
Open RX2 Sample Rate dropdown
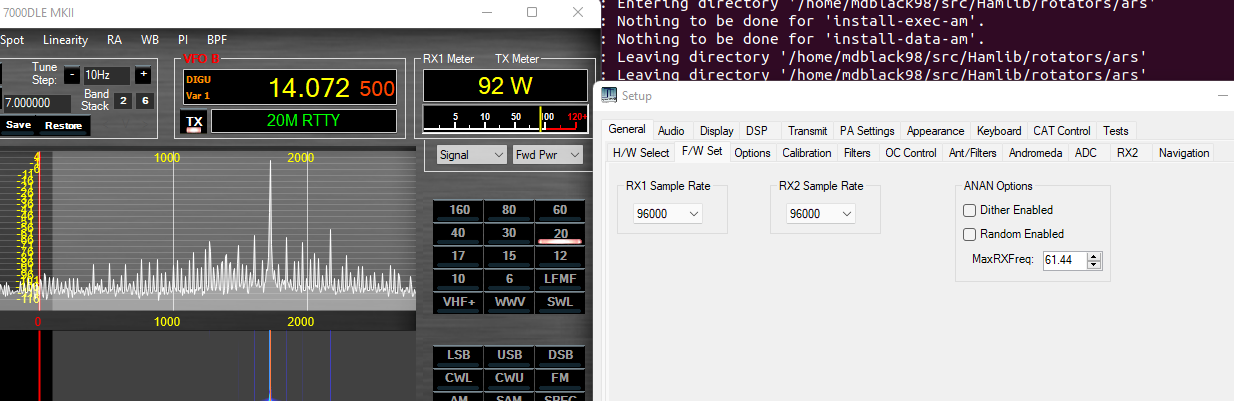coord(822,213)
